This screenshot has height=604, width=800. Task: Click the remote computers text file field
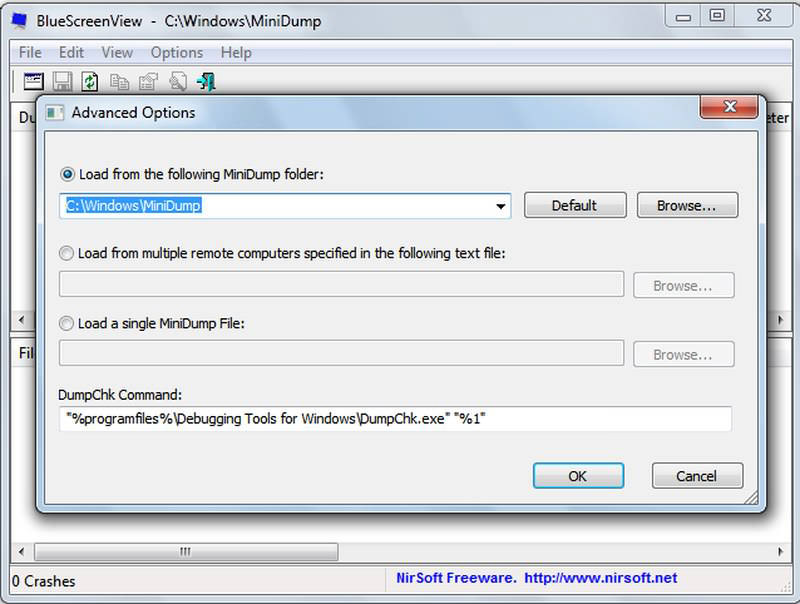341,284
